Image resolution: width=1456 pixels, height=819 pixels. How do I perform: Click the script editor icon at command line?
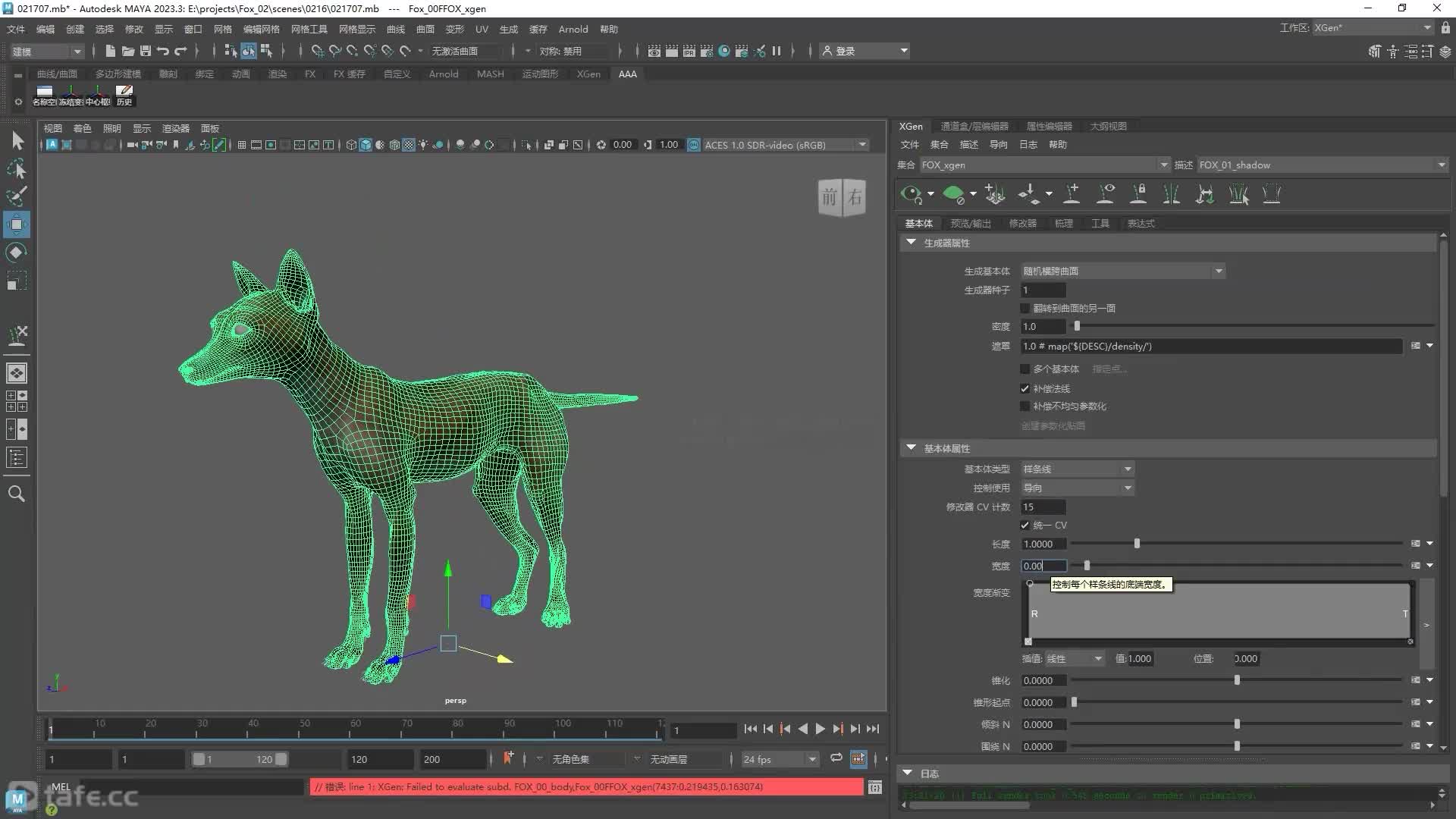pyautogui.click(x=875, y=787)
